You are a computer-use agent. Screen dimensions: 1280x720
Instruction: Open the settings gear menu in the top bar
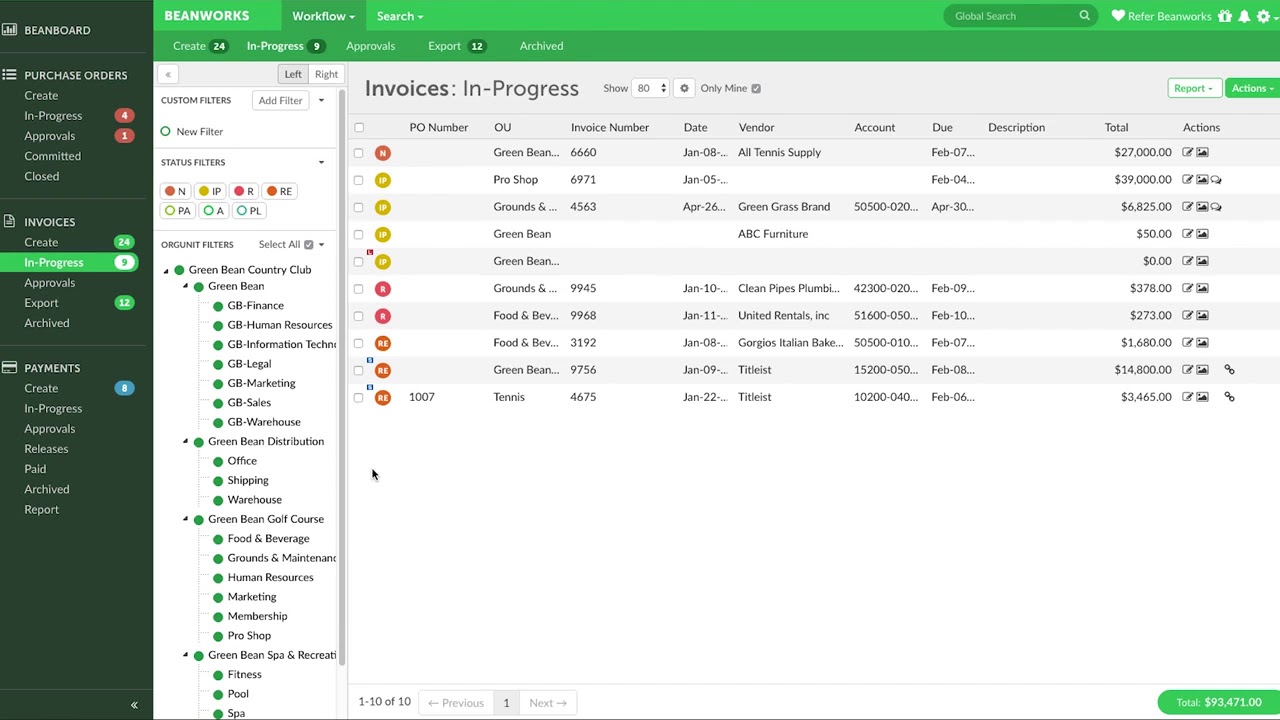(x=1265, y=16)
